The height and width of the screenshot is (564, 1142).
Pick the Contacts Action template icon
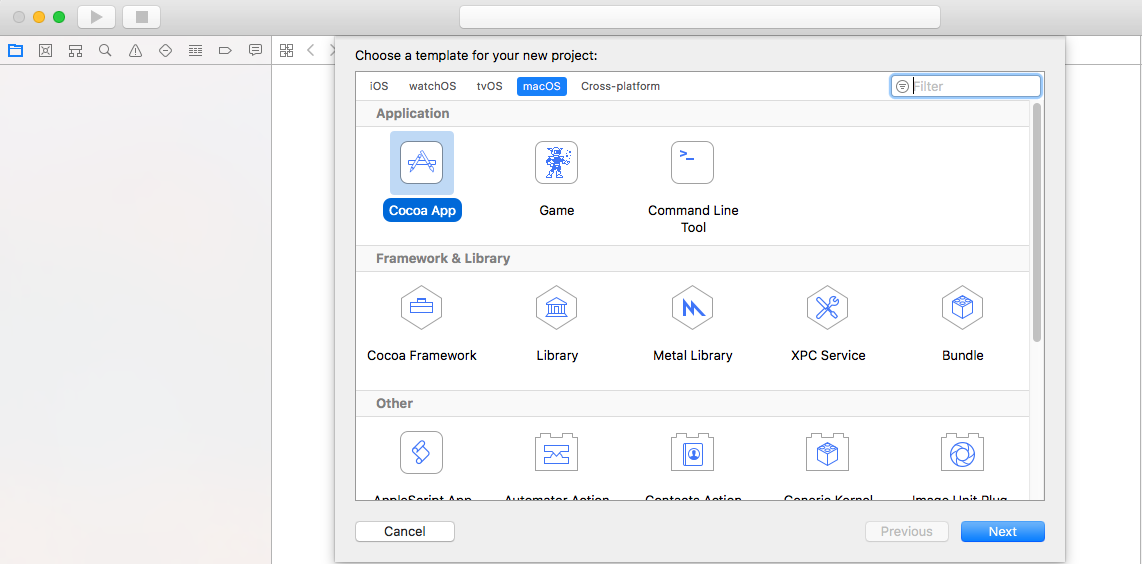(692, 453)
